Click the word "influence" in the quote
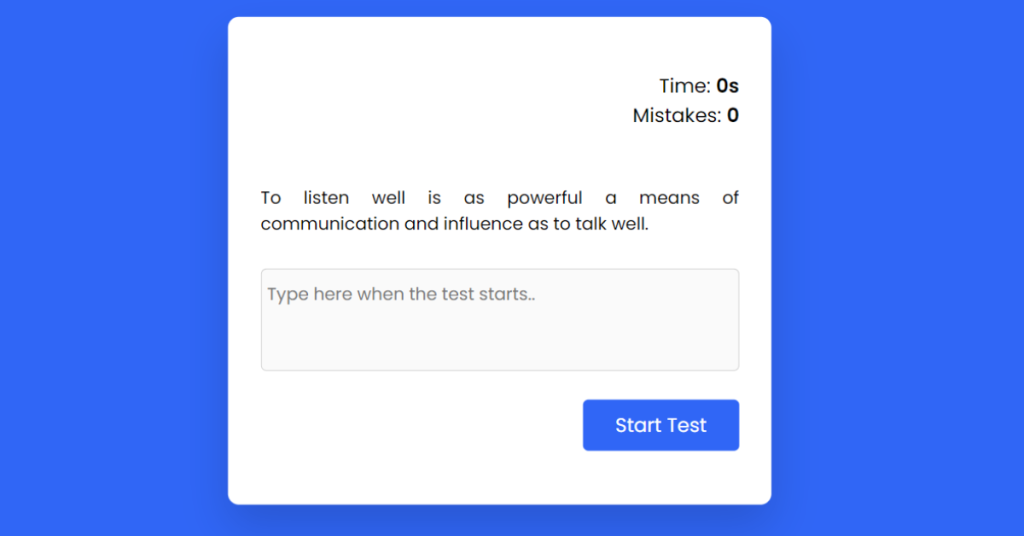This screenshot has height=536, width=1024. 482,224
